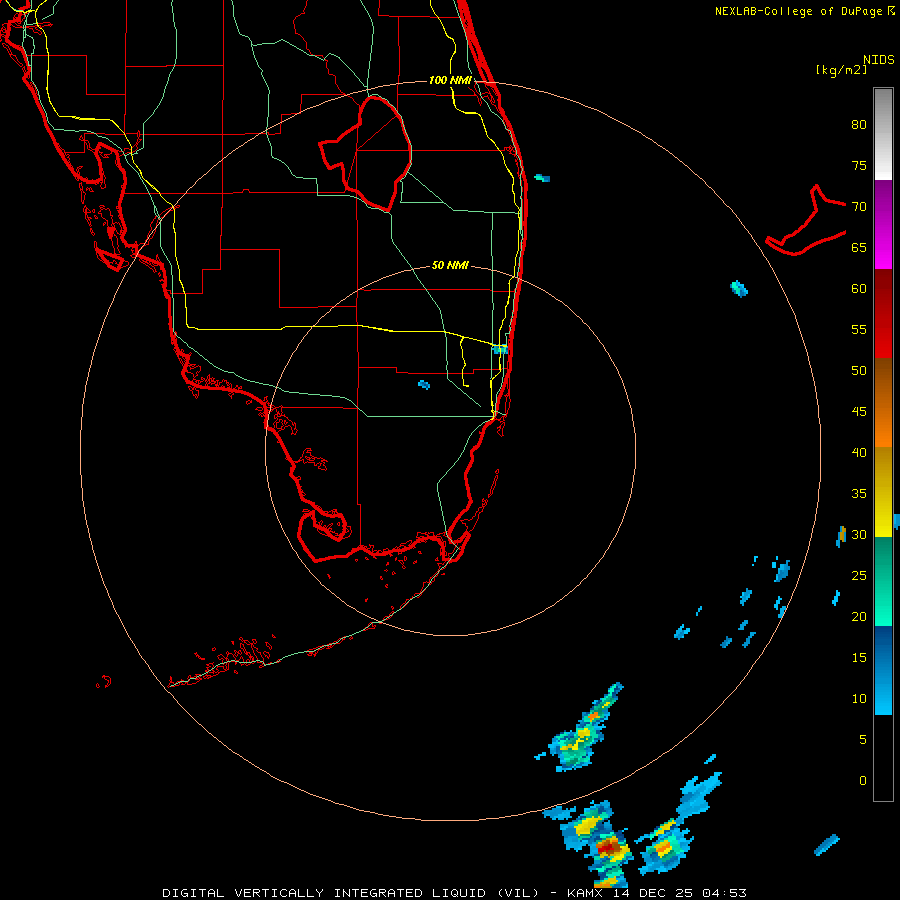Click the scale value 45
Image resolution: width=900 pixels, height=900 pixels.
[859, 412]
